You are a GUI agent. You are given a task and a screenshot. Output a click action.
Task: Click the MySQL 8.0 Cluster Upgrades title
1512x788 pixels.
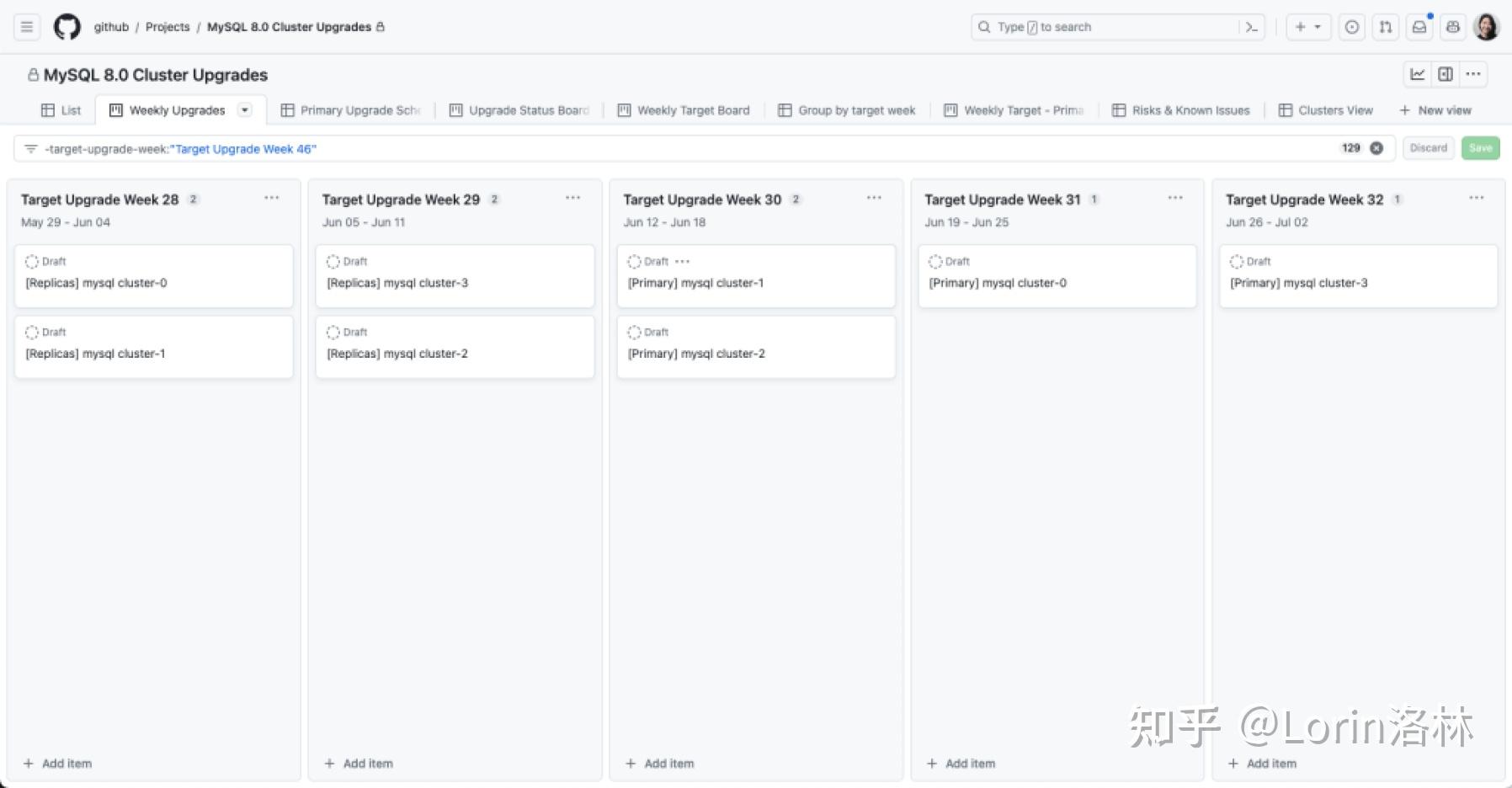(156, 75)
